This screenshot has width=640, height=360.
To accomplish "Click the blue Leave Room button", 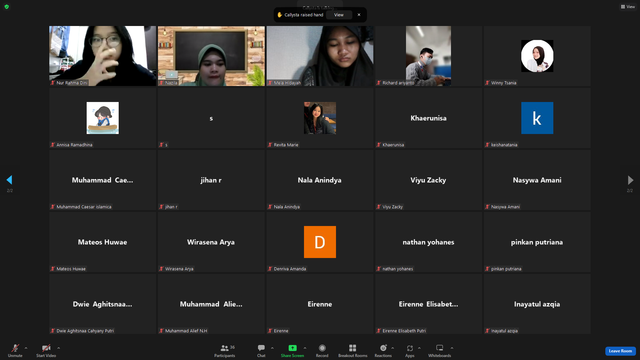I will point(620,351).
